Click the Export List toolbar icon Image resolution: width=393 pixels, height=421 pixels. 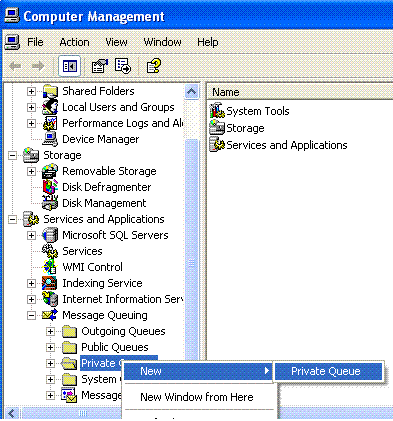pyautogui.click(x=123, y=66)
